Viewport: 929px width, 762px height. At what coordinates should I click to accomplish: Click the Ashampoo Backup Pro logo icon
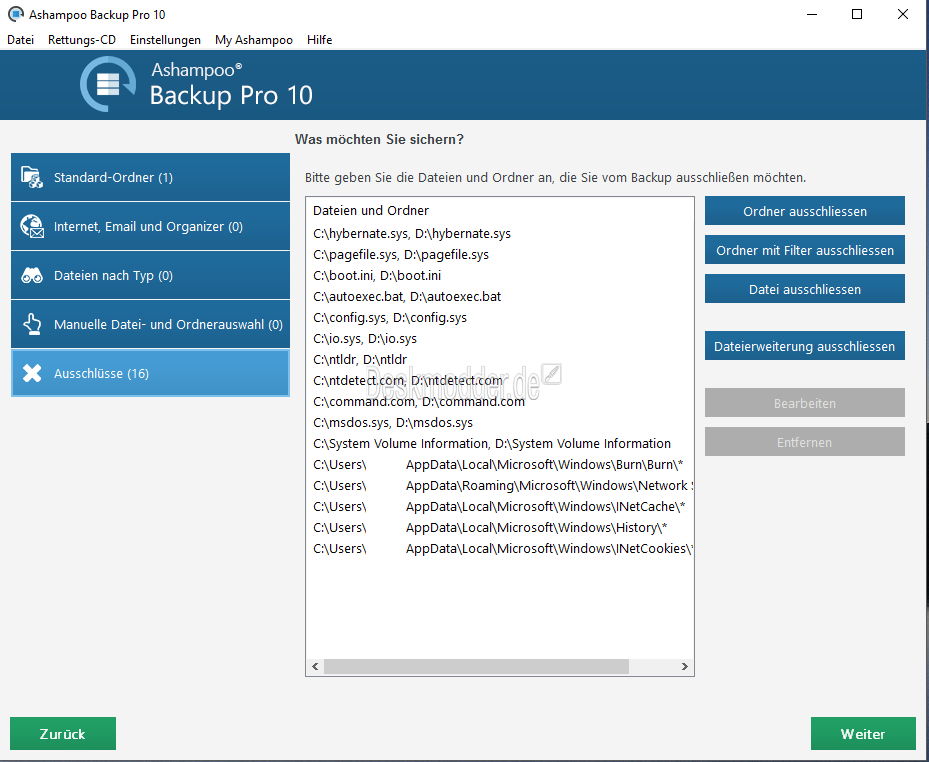[x=108, y=84]
